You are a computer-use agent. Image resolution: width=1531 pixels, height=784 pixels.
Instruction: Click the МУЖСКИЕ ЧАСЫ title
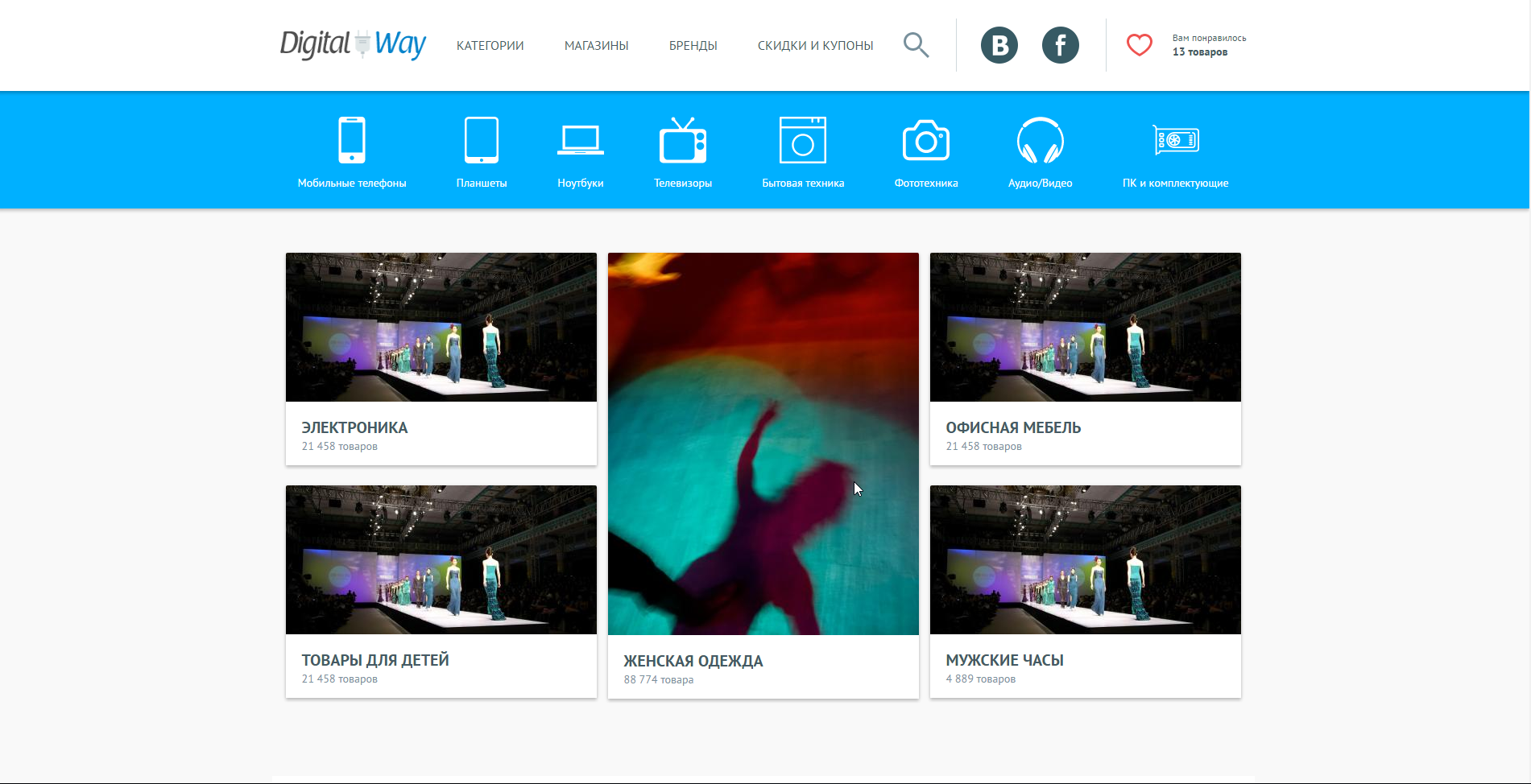click(1005, 660)
